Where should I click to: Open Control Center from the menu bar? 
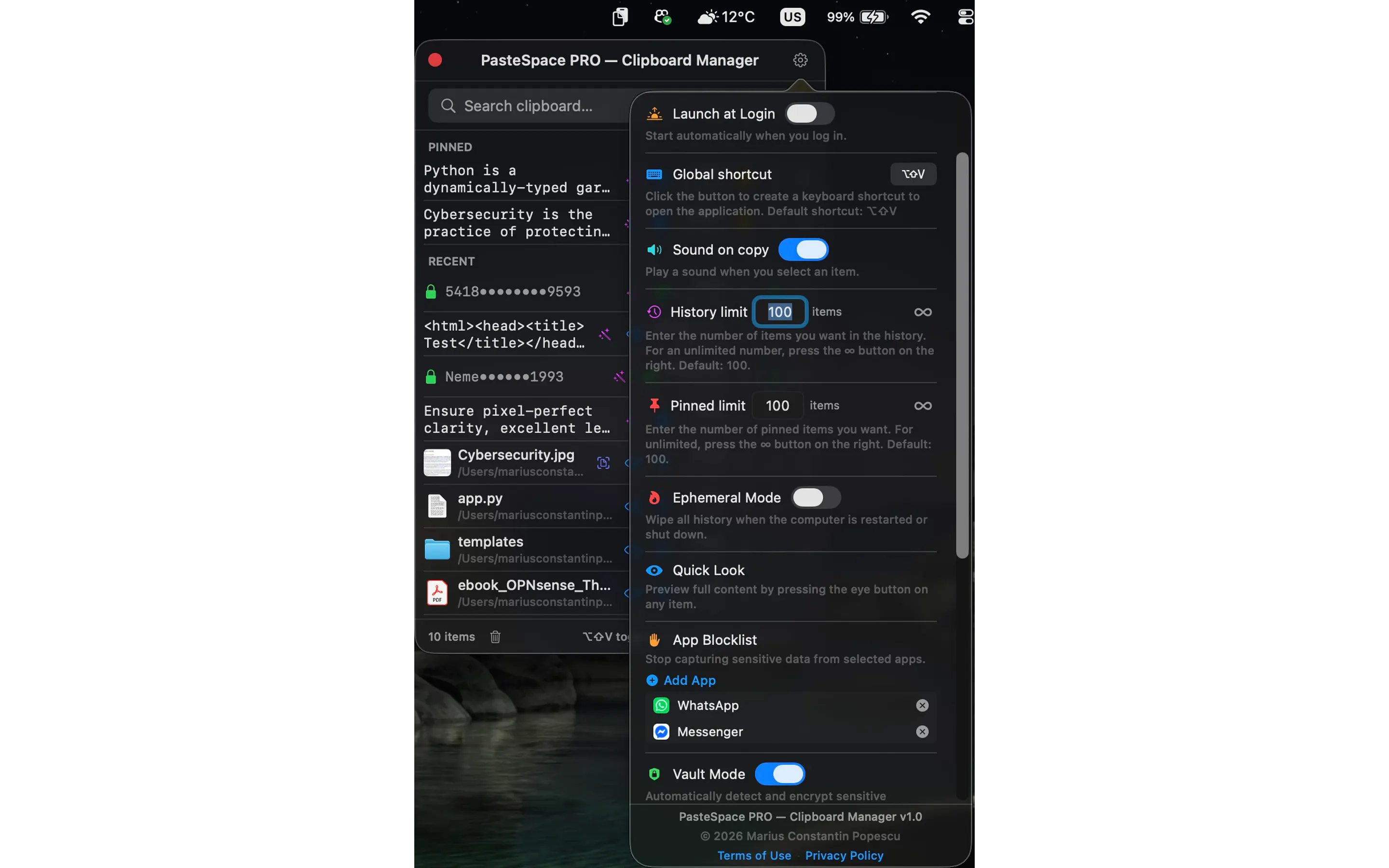tap(966, 17)
